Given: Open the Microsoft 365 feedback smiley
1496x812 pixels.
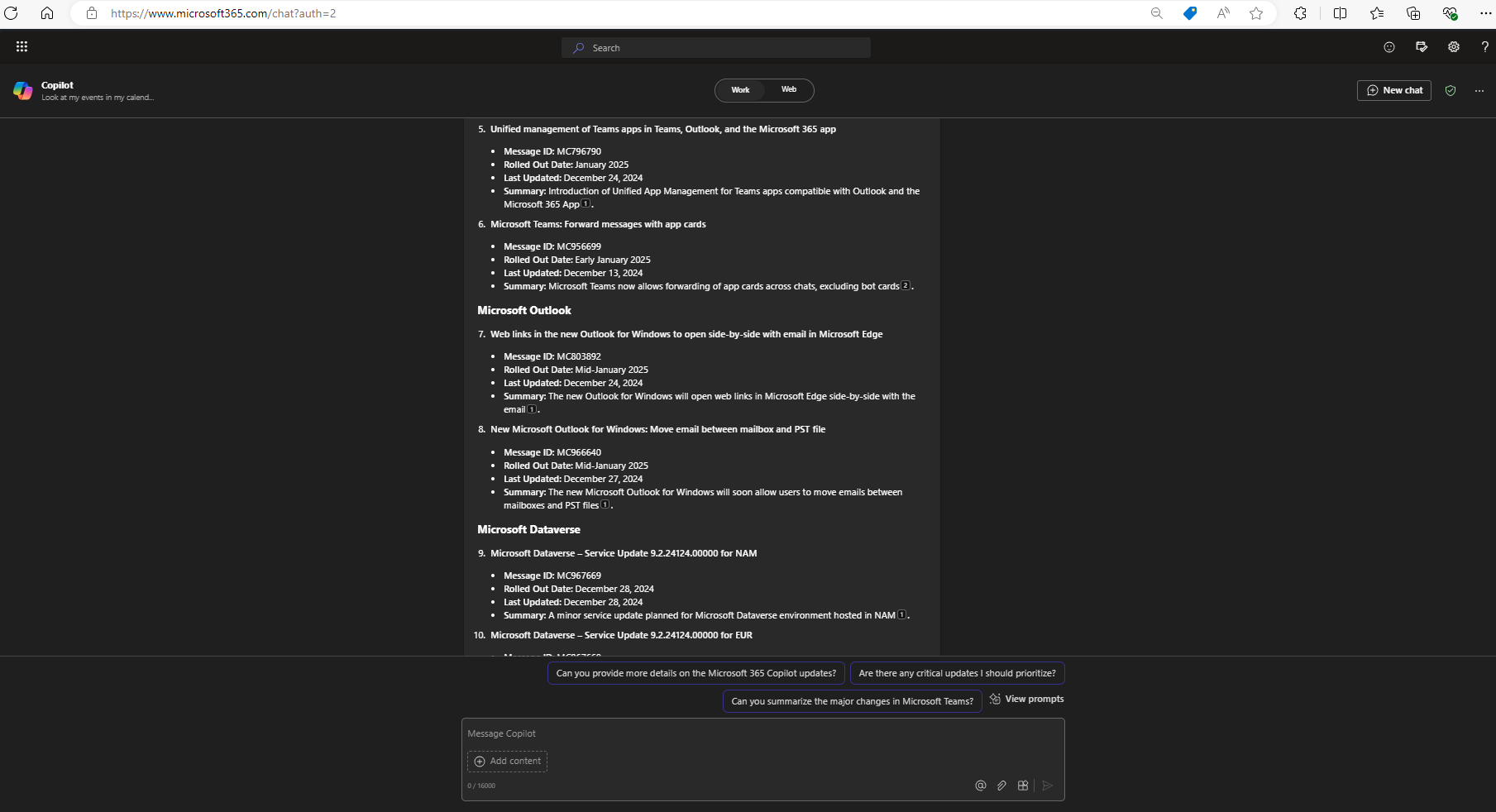Looking at the screenshot, I should [x=1389, y=47].
